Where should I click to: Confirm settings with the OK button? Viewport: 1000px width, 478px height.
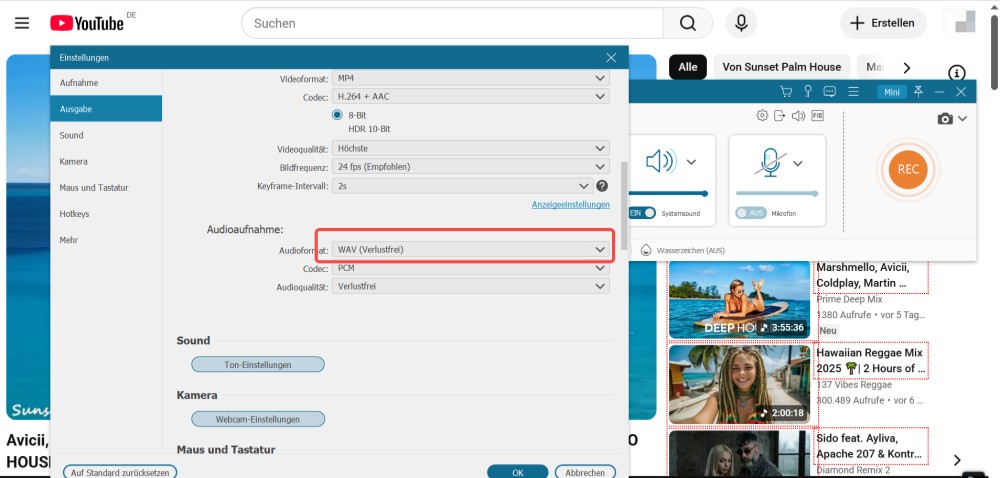(518, 472)
